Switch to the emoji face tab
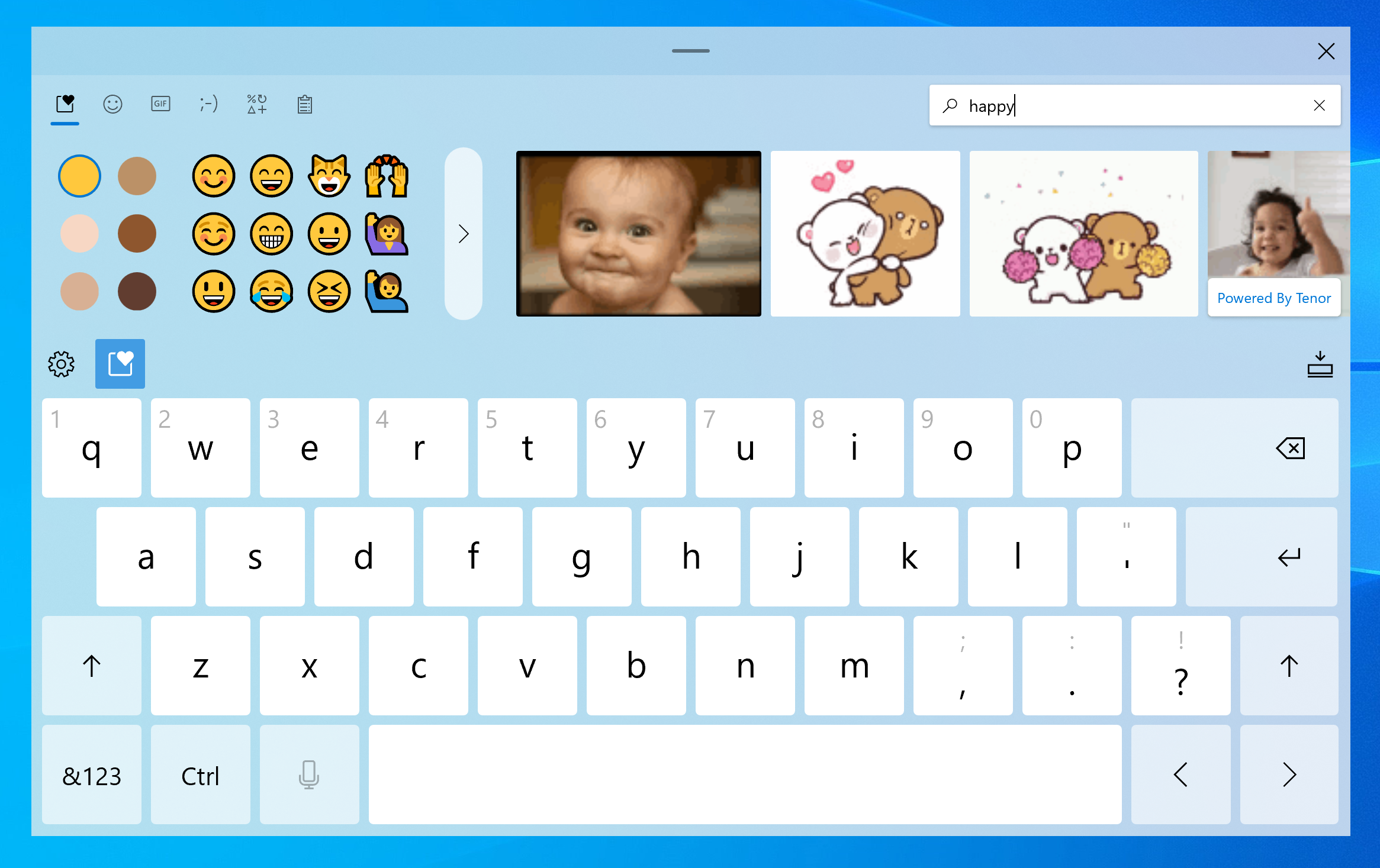Viewport: 1380px width, 868px height. click(112, 105)
